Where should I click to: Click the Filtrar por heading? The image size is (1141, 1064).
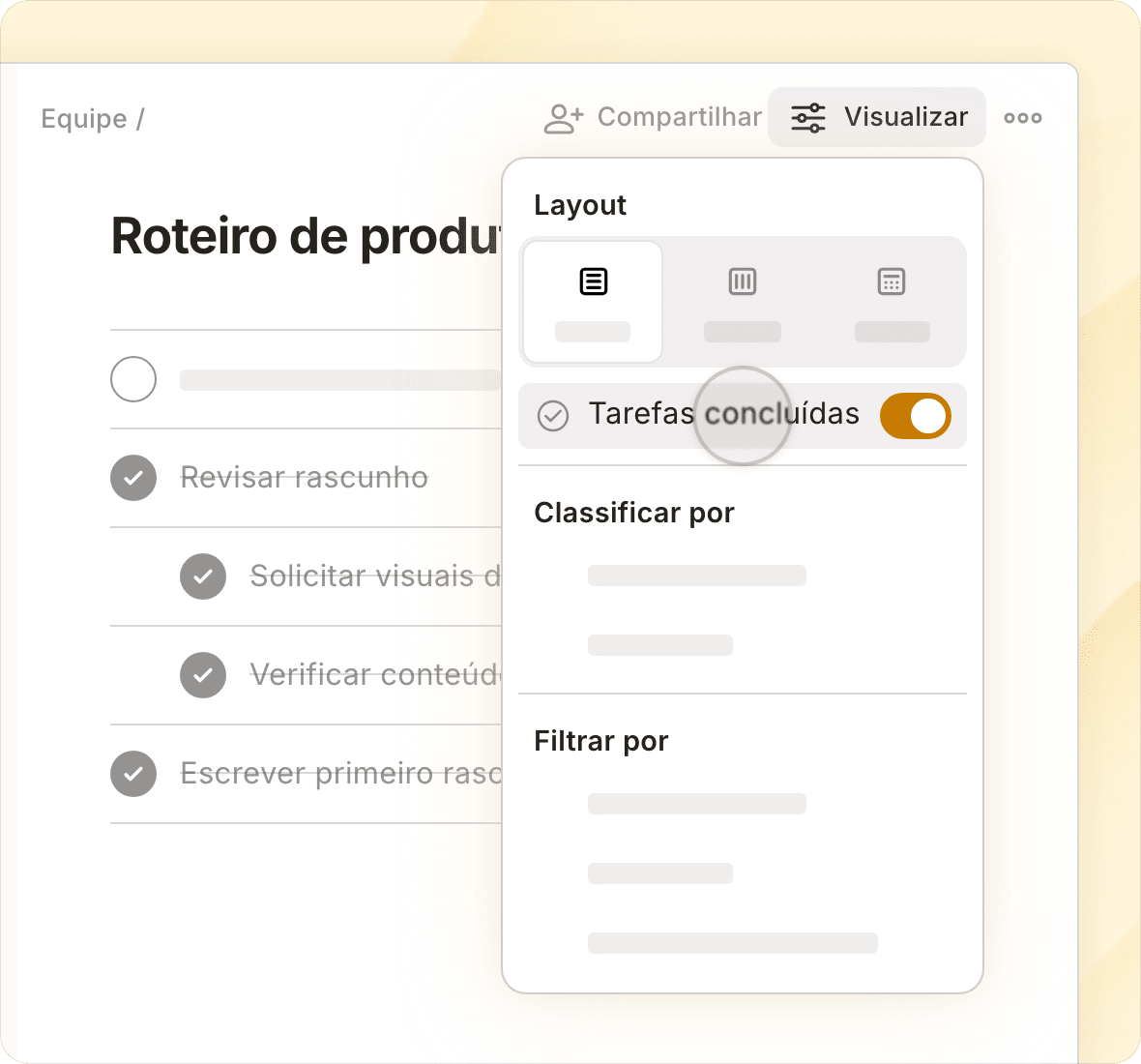pyautogui.click(x=601, y=742)
